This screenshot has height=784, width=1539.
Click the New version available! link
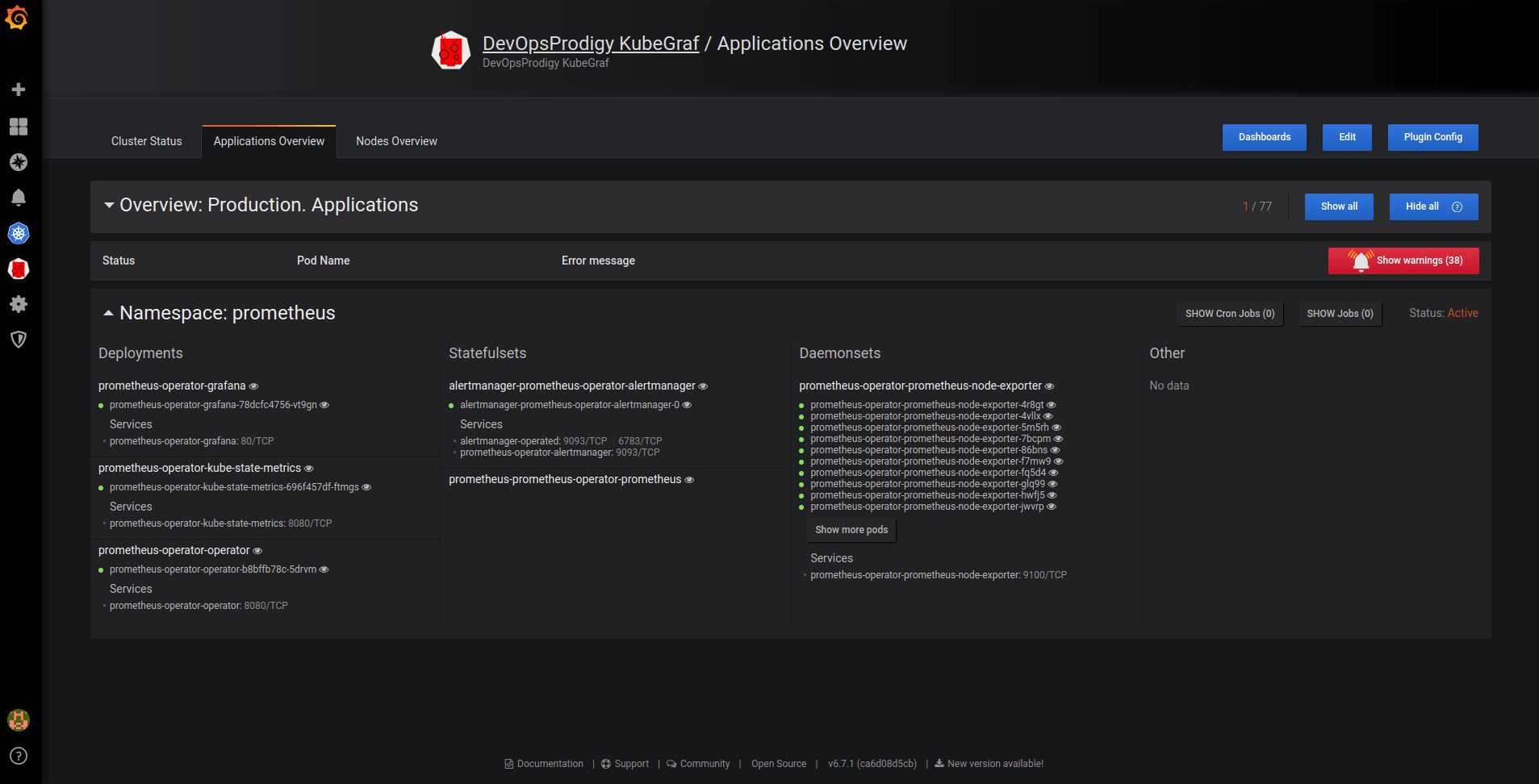[x=989, y=764]
